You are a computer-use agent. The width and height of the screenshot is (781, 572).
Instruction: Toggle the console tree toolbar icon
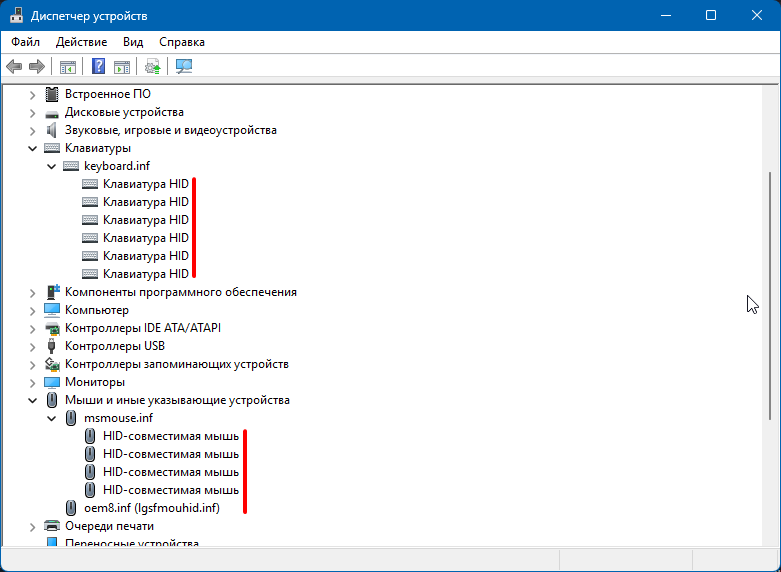tap(68, 66)
